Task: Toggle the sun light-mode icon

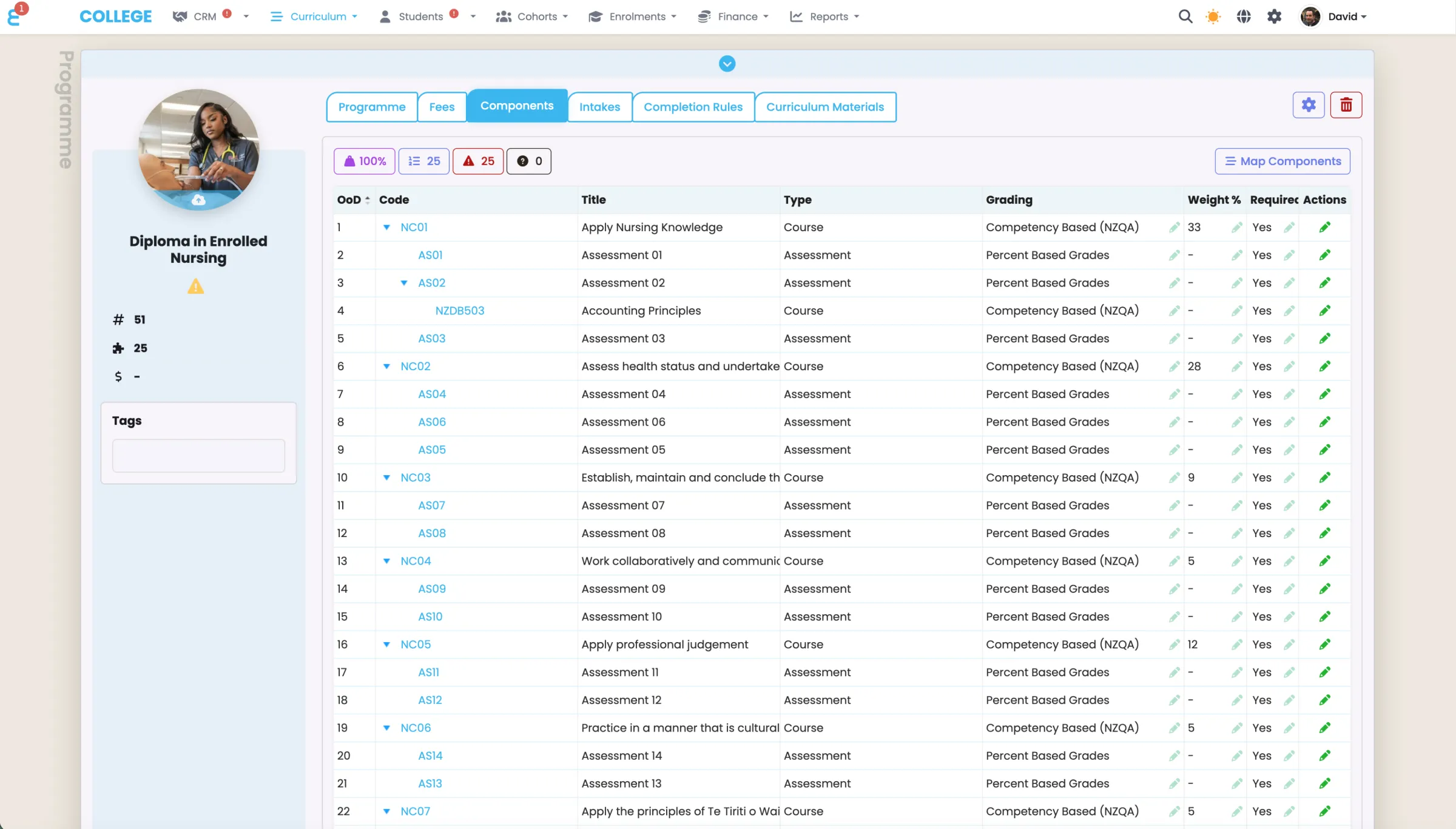Action: [x=1213, y=16]
